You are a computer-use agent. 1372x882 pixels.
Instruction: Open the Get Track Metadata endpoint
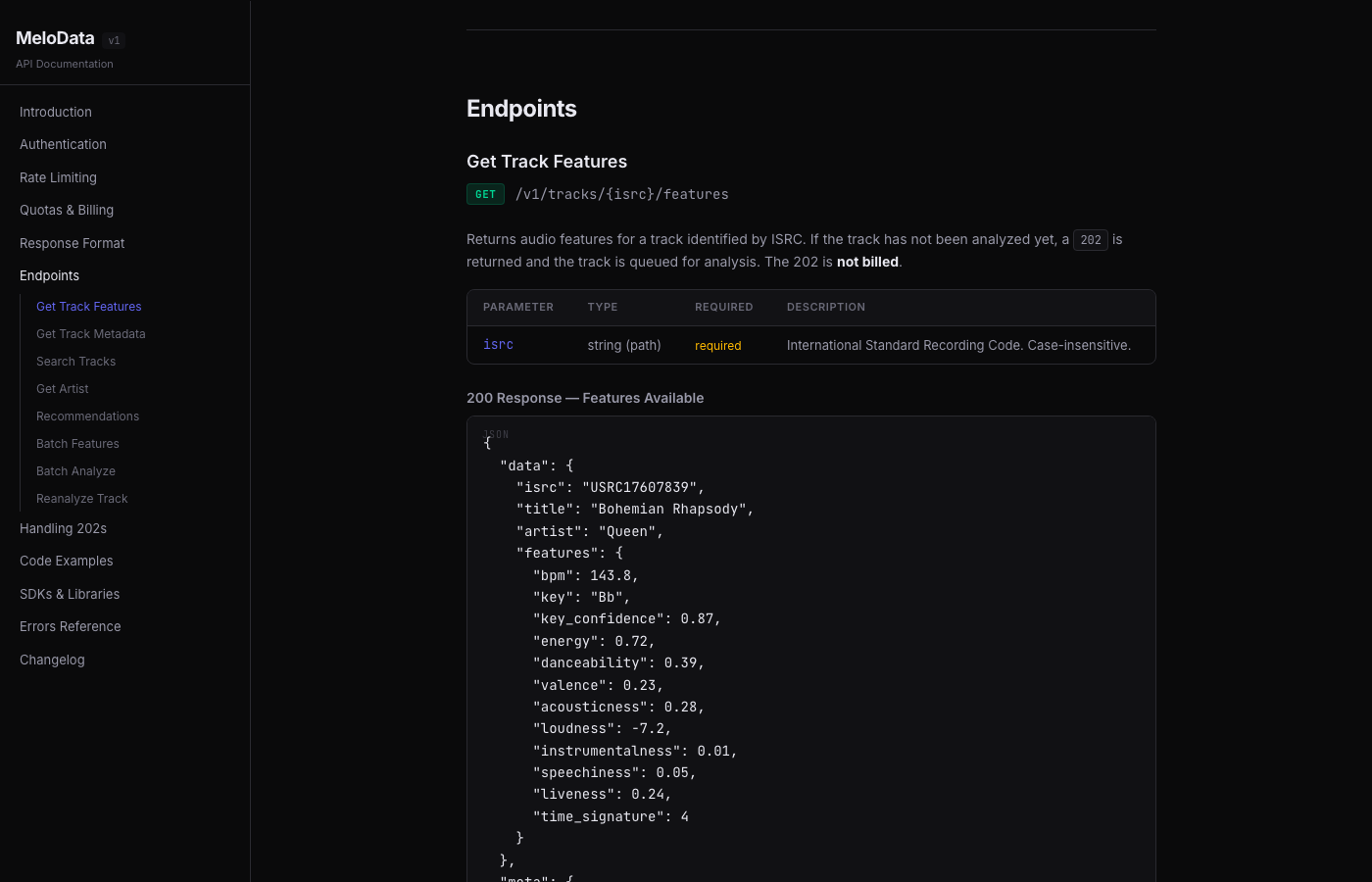pos(90,333)
